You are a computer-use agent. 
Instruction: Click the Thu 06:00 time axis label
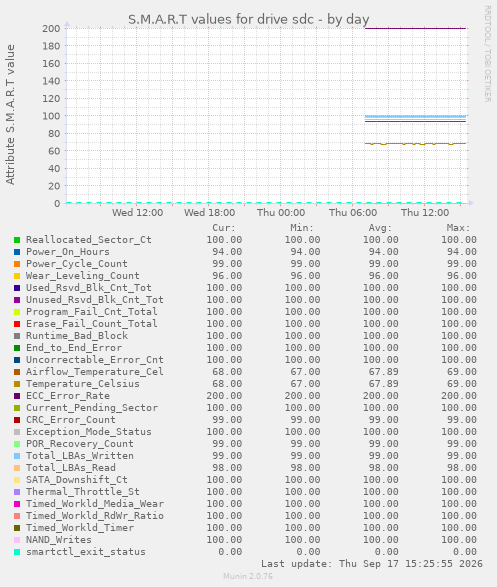[x=353, y=213]
